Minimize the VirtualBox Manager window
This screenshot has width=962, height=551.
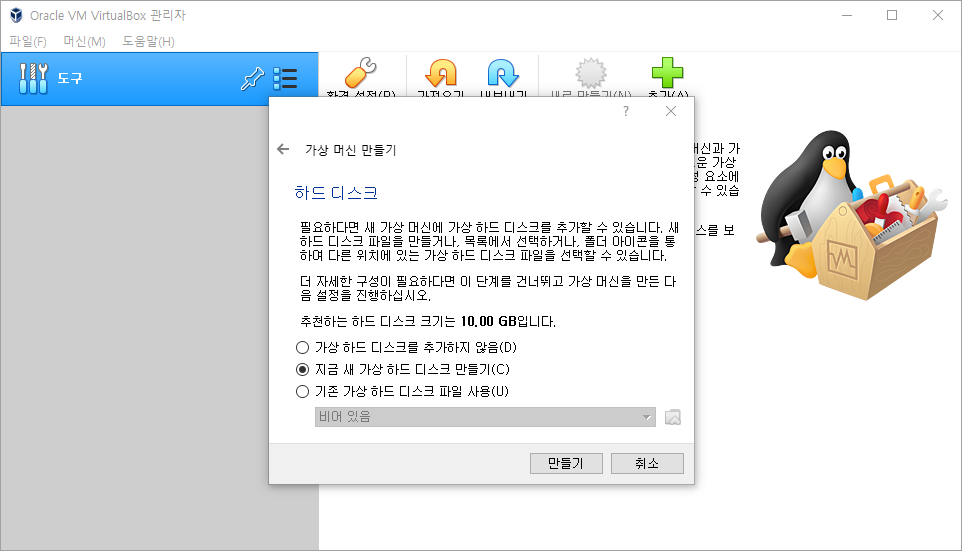(847, 15)
